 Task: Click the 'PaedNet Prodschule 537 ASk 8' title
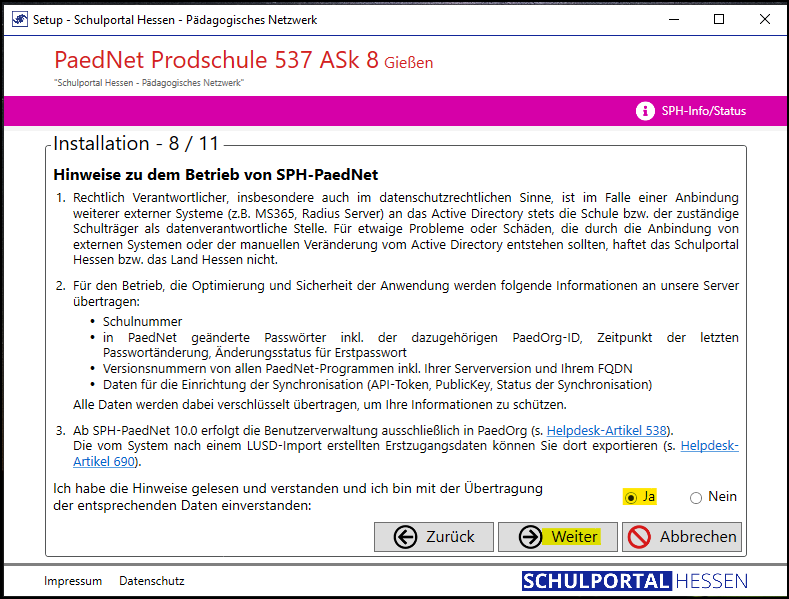click(x=216, y=60)
